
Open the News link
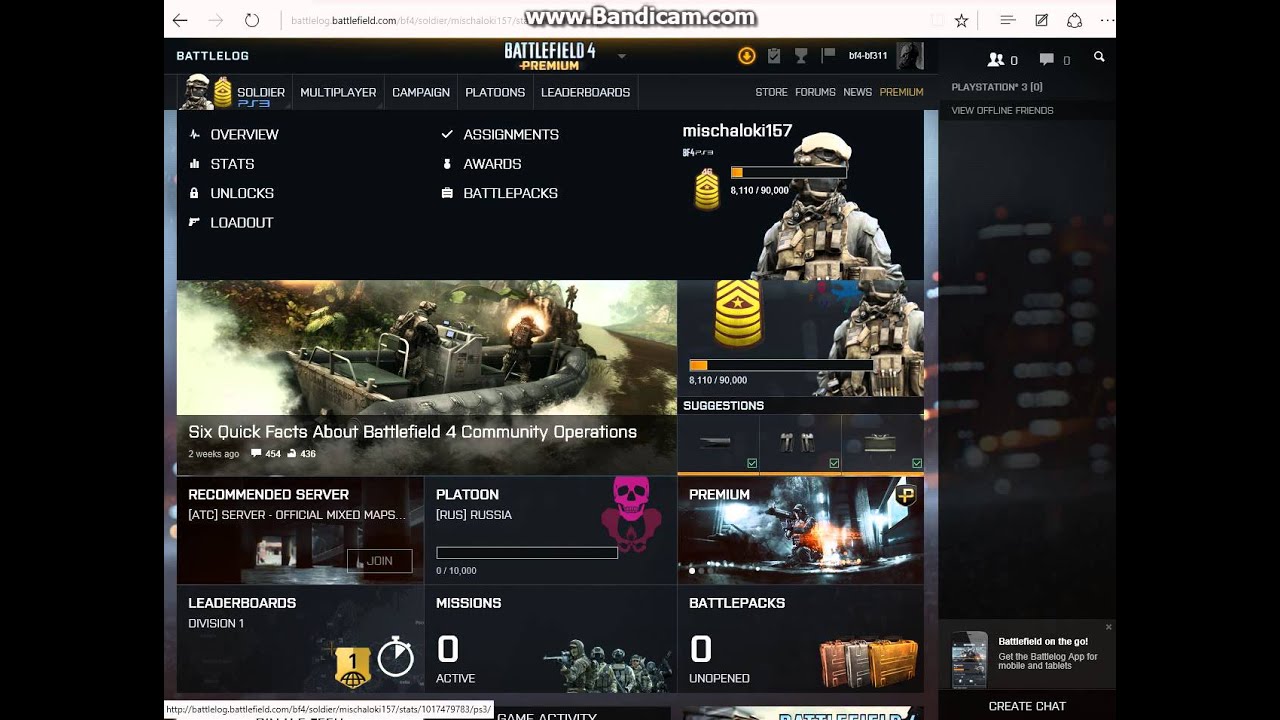click(x=857, y=92)
